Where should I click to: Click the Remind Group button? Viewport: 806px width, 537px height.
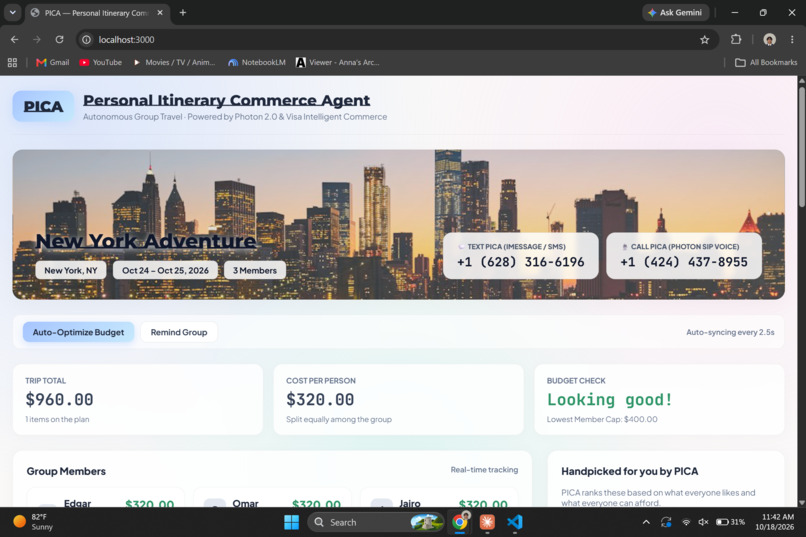coord(179,332)
